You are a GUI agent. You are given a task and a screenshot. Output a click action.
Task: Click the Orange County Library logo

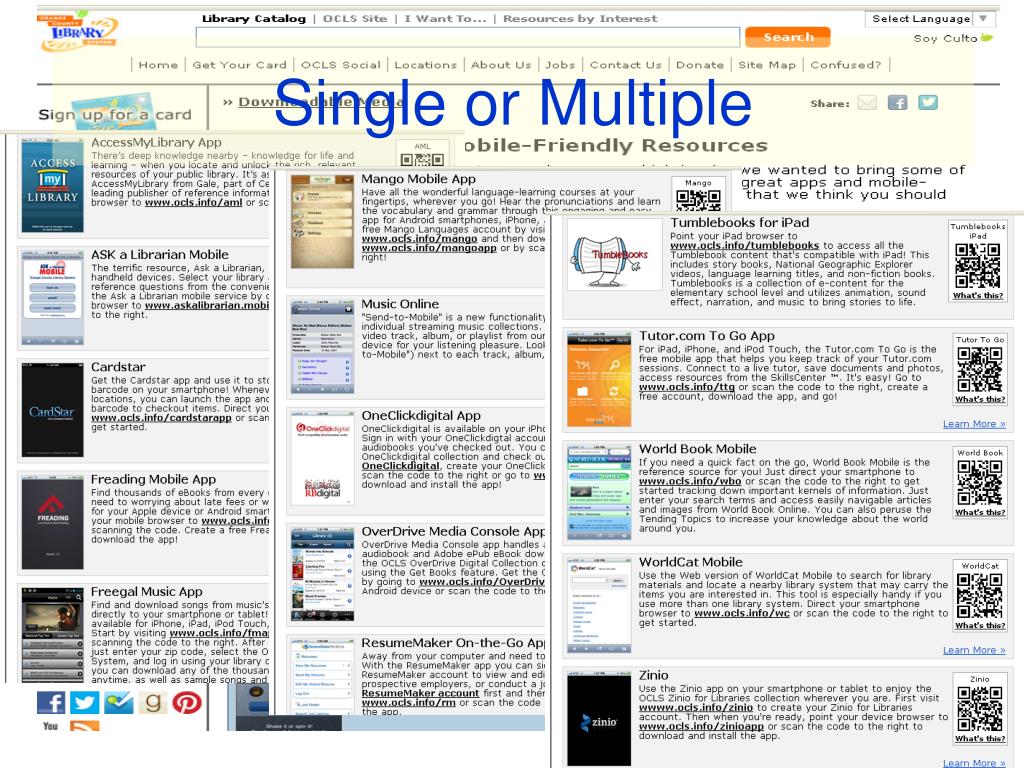[x=77, y=30]
